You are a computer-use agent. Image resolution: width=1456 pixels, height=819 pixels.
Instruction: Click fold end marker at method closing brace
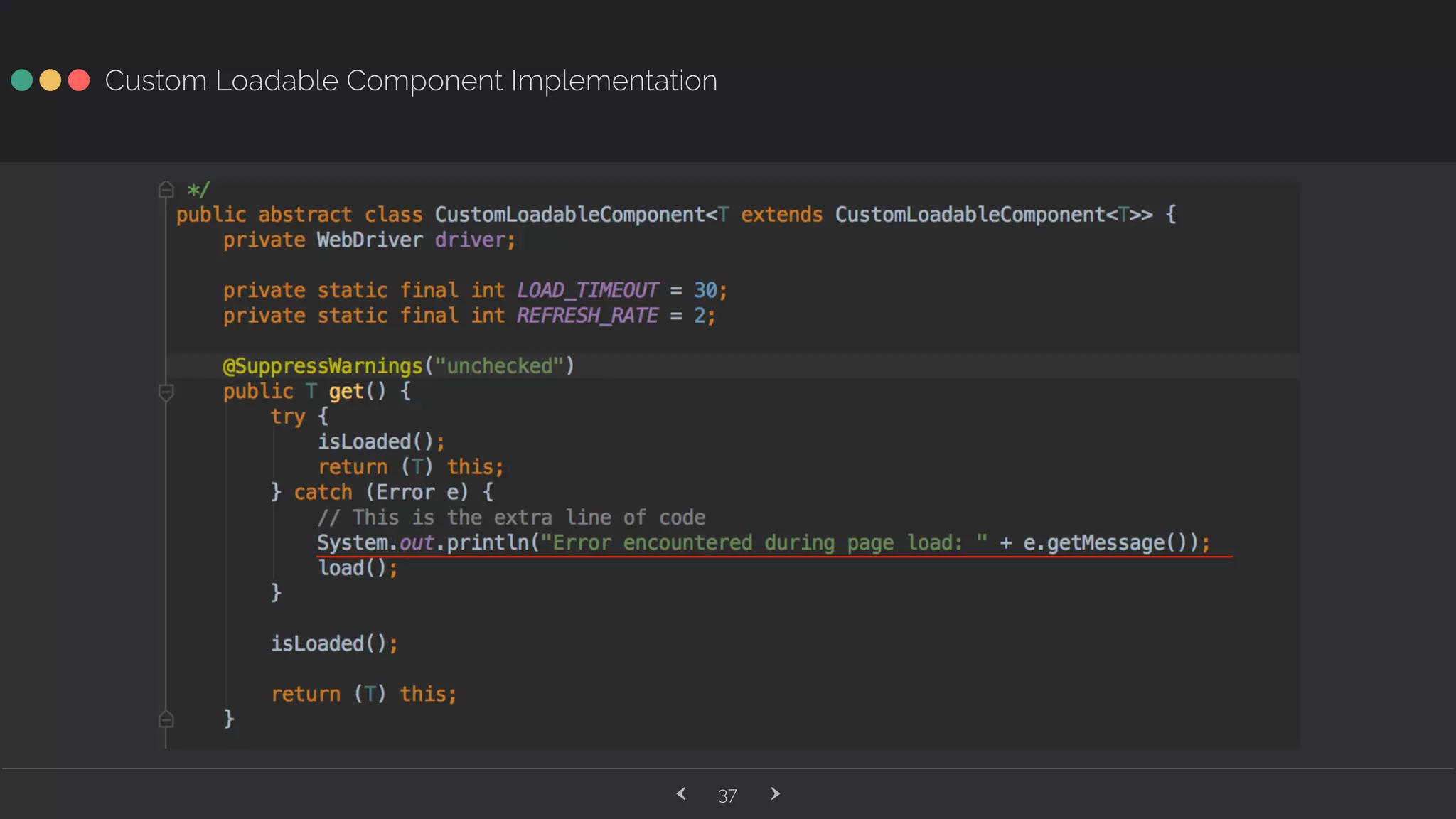click(x=166, y=719)
